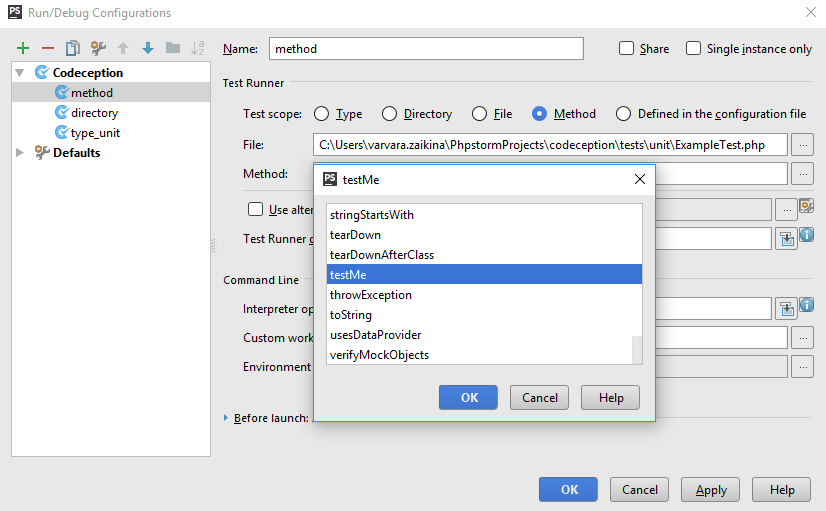Image resolution: width=826 pixels, height=511 pixels.
Task: Move configuration down arrow icon
Action: click(148, 48)
